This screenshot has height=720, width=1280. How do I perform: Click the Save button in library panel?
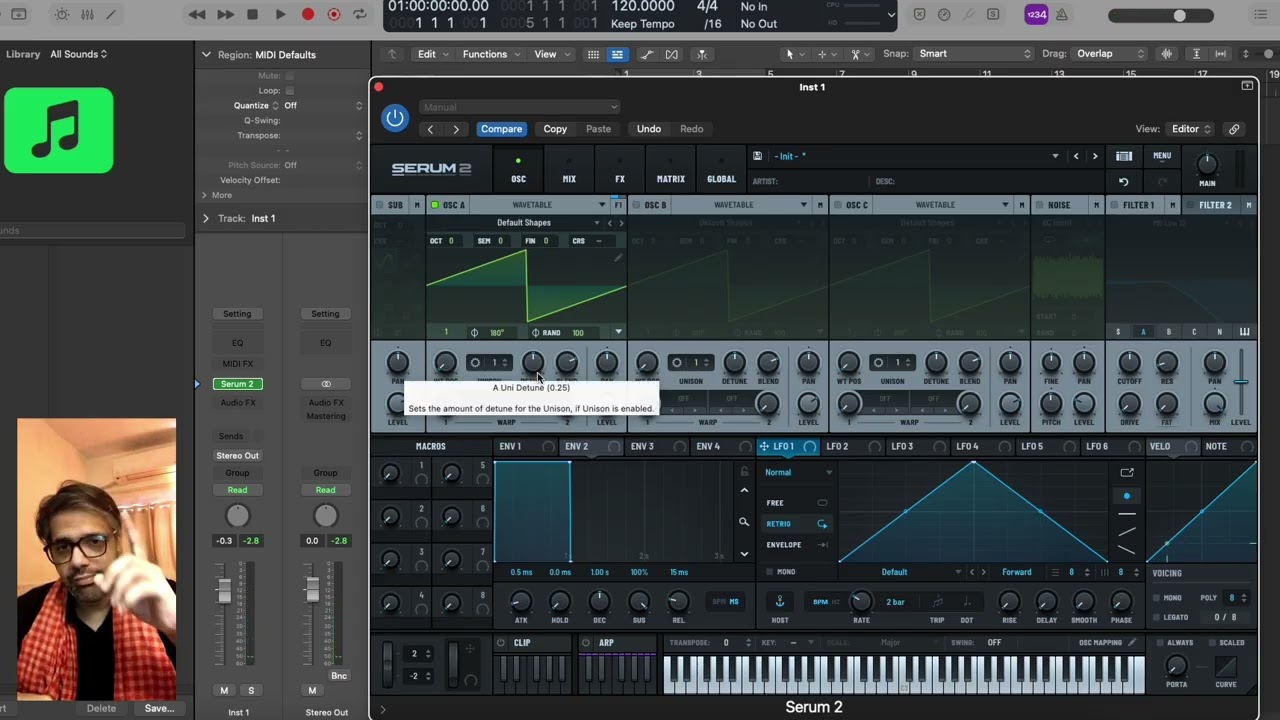coord(159,708)
